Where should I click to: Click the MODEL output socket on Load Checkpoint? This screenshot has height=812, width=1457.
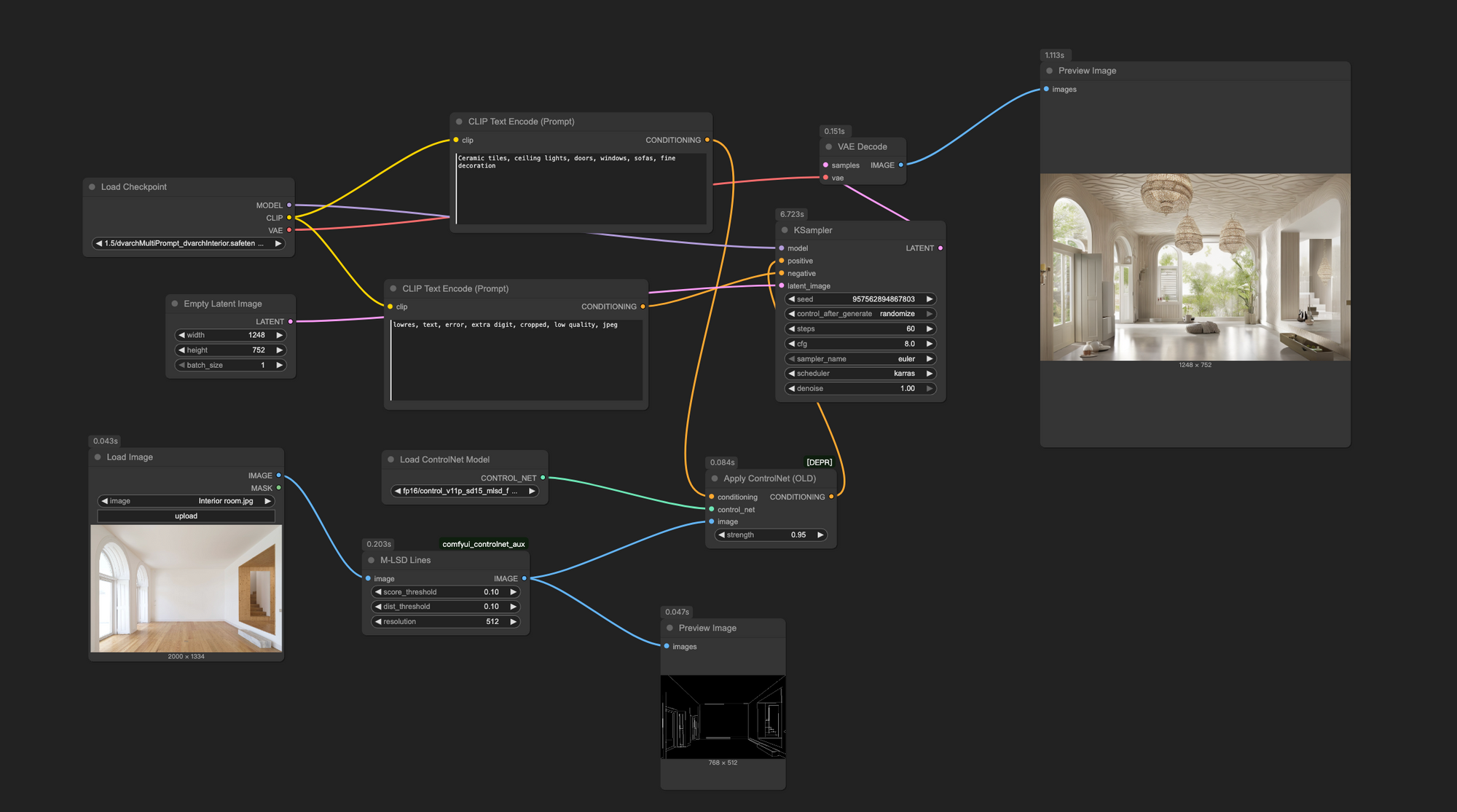point(289,205)
